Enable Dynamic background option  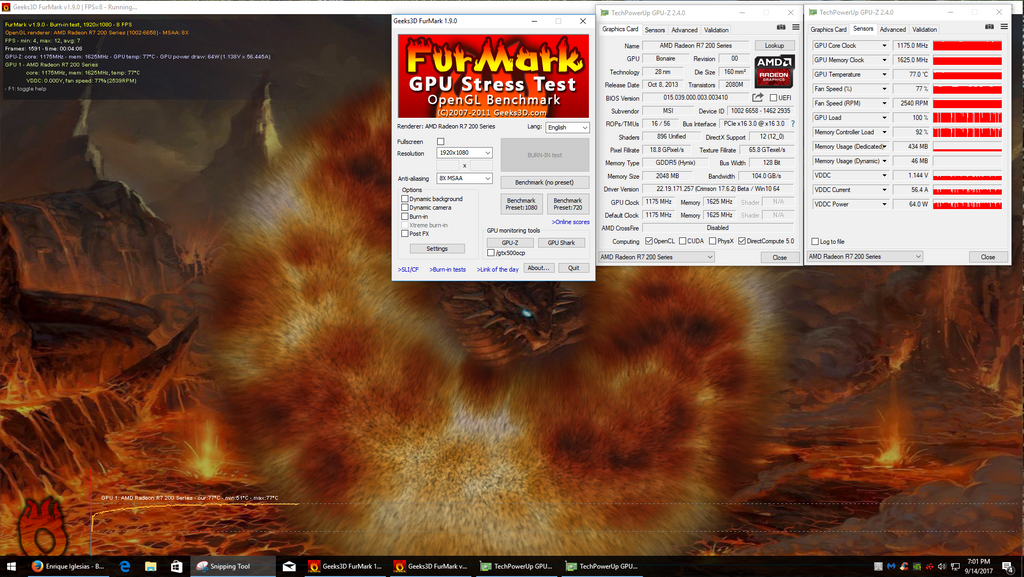click(405, 198)
